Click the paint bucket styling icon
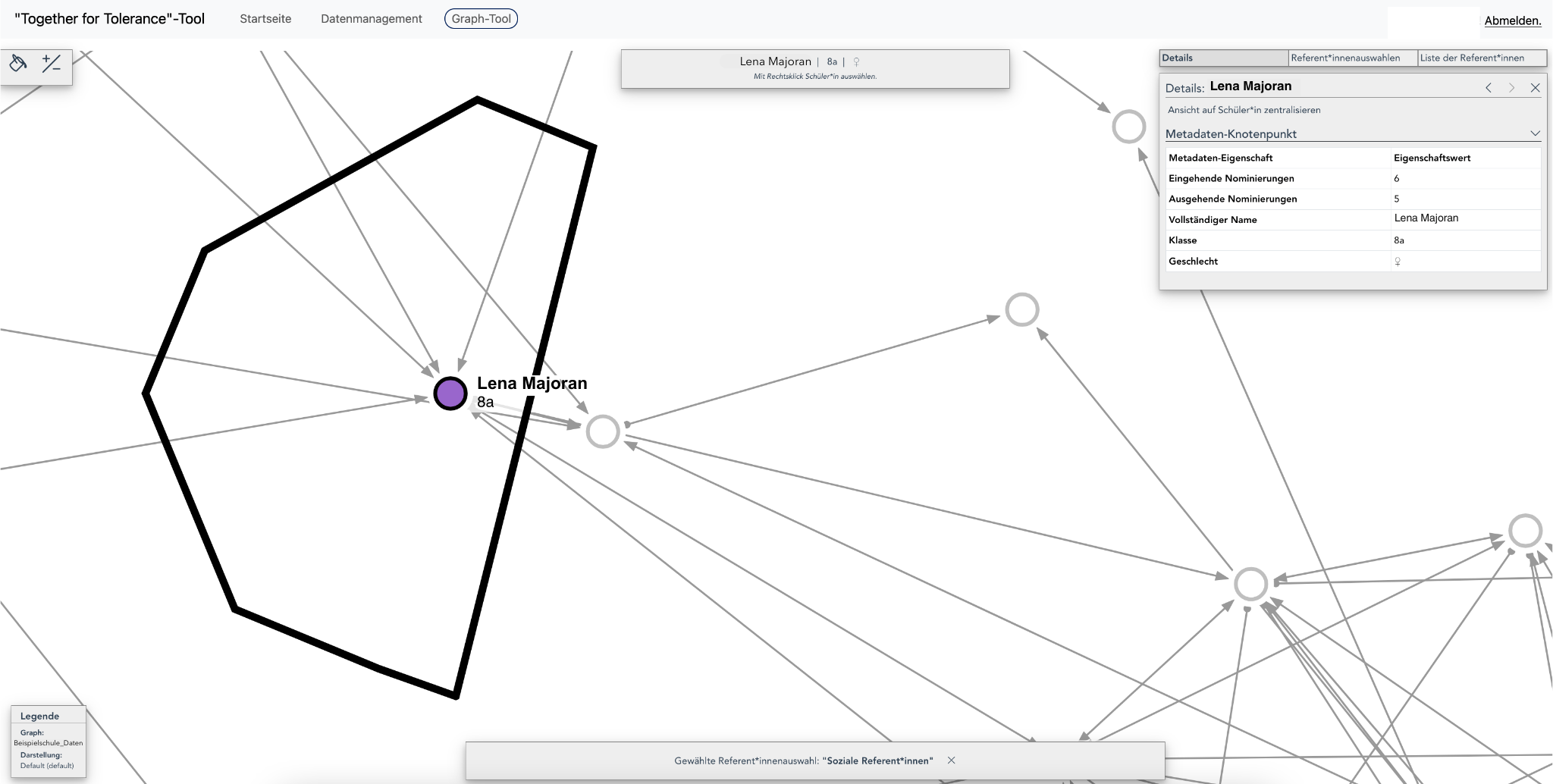Screen dimensions: 1553x784 (18, 64)
